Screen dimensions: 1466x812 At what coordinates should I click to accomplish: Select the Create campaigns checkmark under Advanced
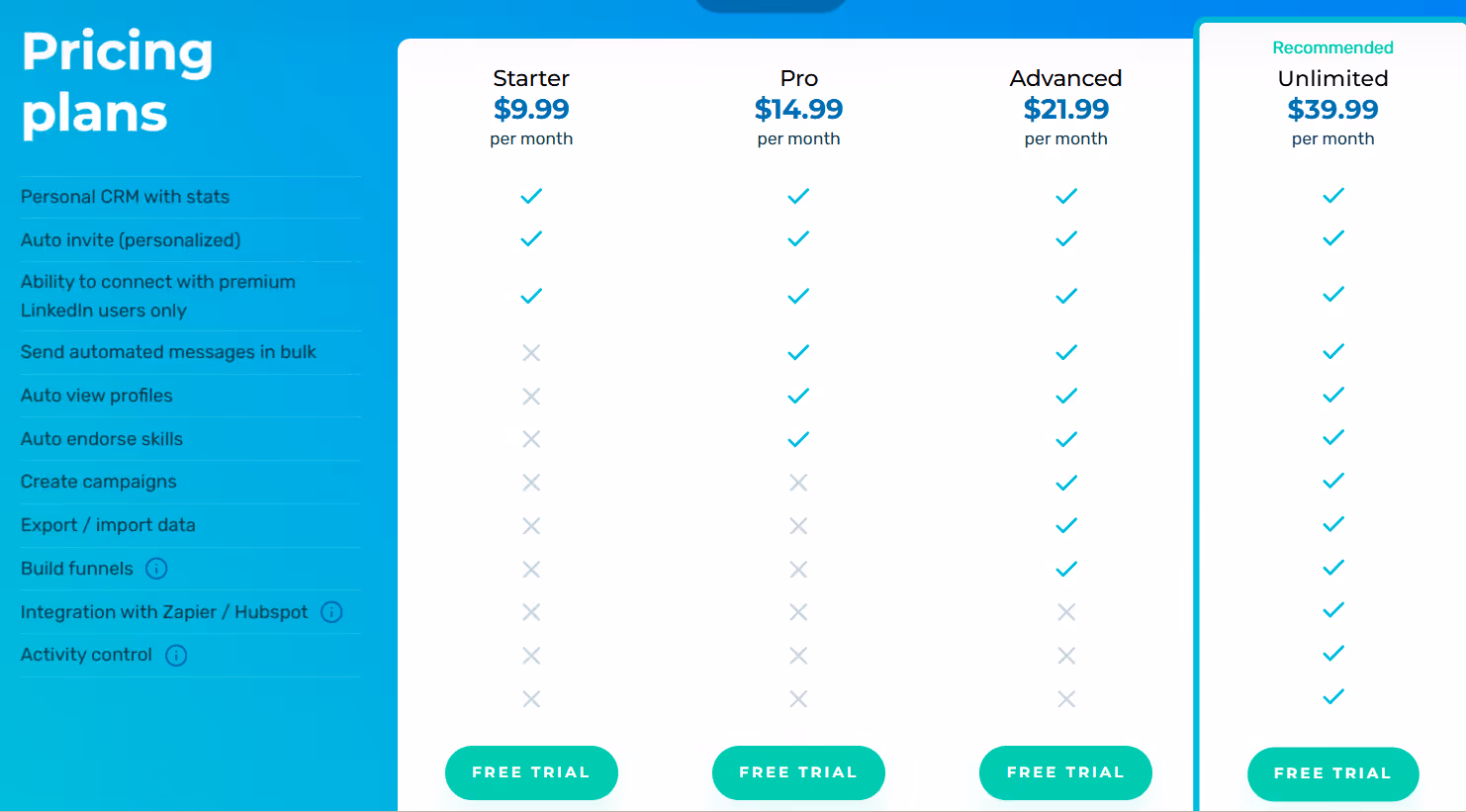click(x=1065, y=482)
